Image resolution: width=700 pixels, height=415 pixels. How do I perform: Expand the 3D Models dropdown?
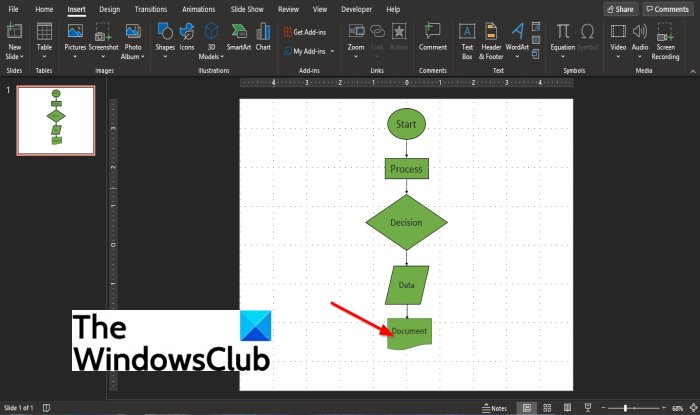[x=222, y=57]
